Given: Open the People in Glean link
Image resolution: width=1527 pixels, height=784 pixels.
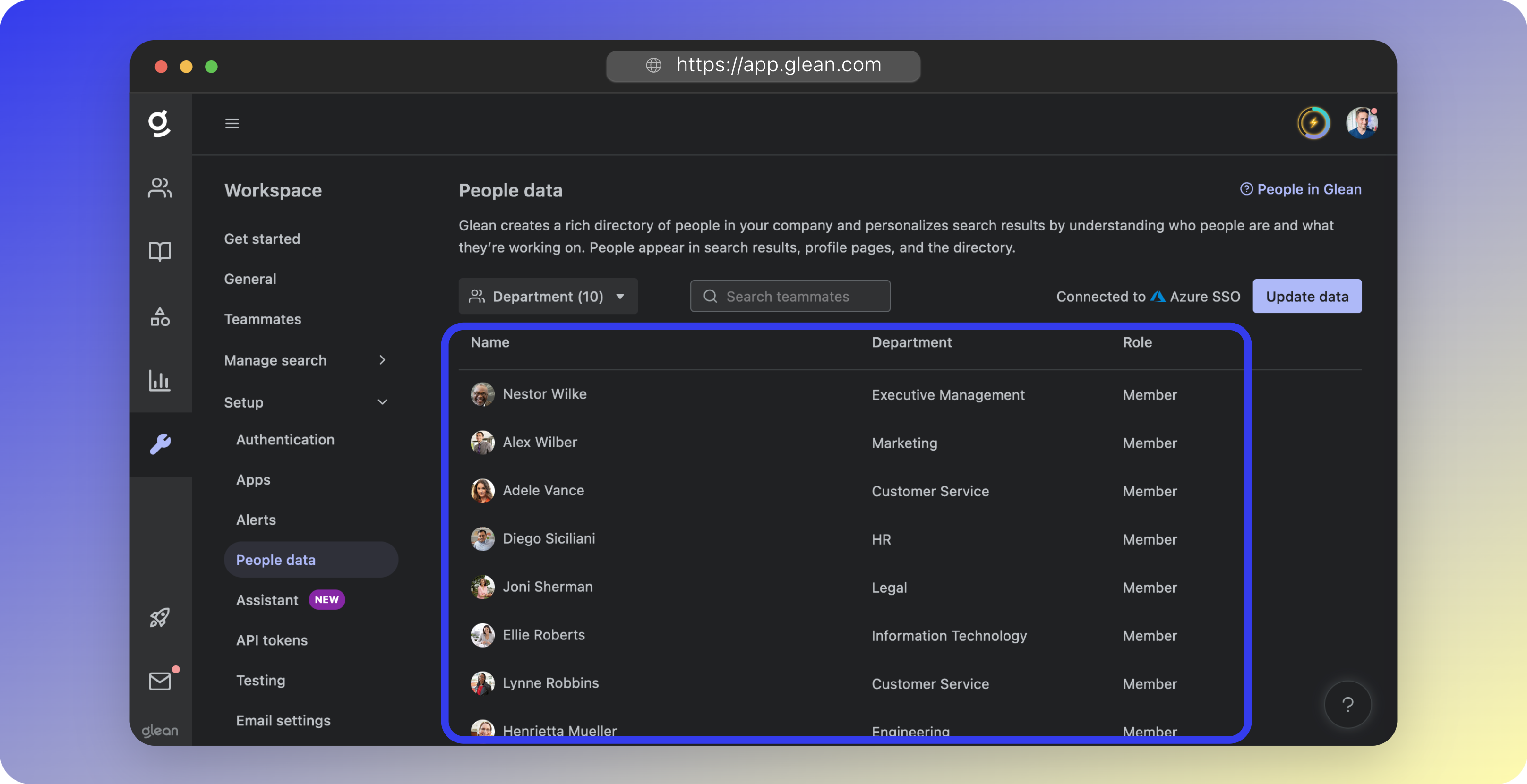Looking at the screenshot, I should (1301, 189).
